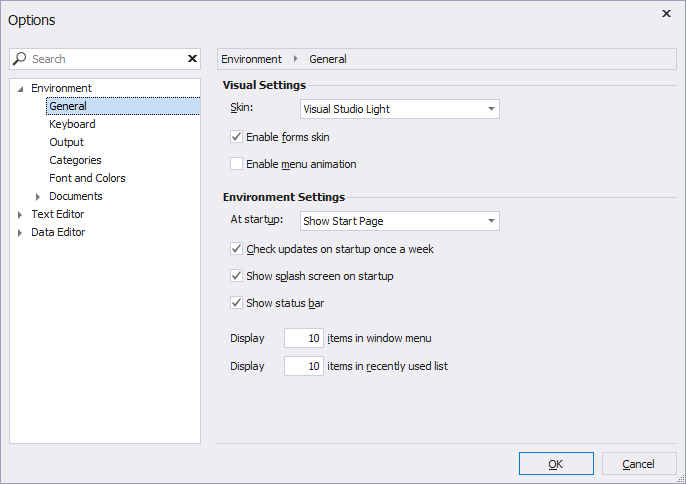Expand the Documents tree node
The width and height of the screenshot is (686, 484).
pos(38,196)
